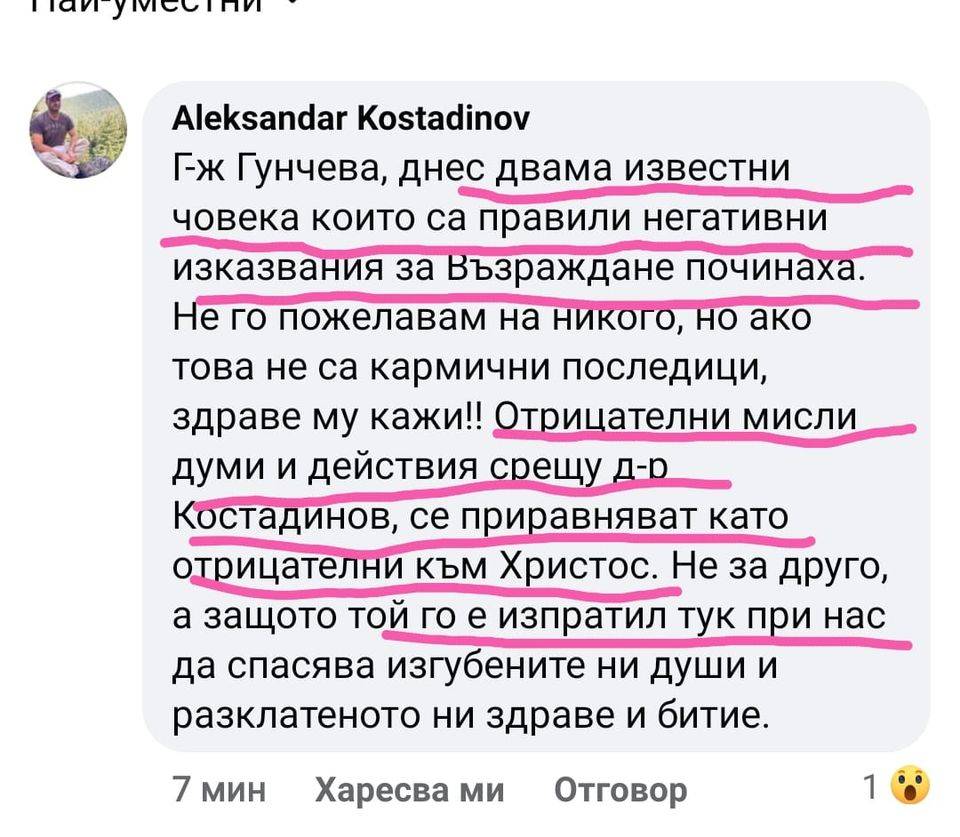View the wow reaction emoji
Viewport: 960px width, 837px height.
910,786
